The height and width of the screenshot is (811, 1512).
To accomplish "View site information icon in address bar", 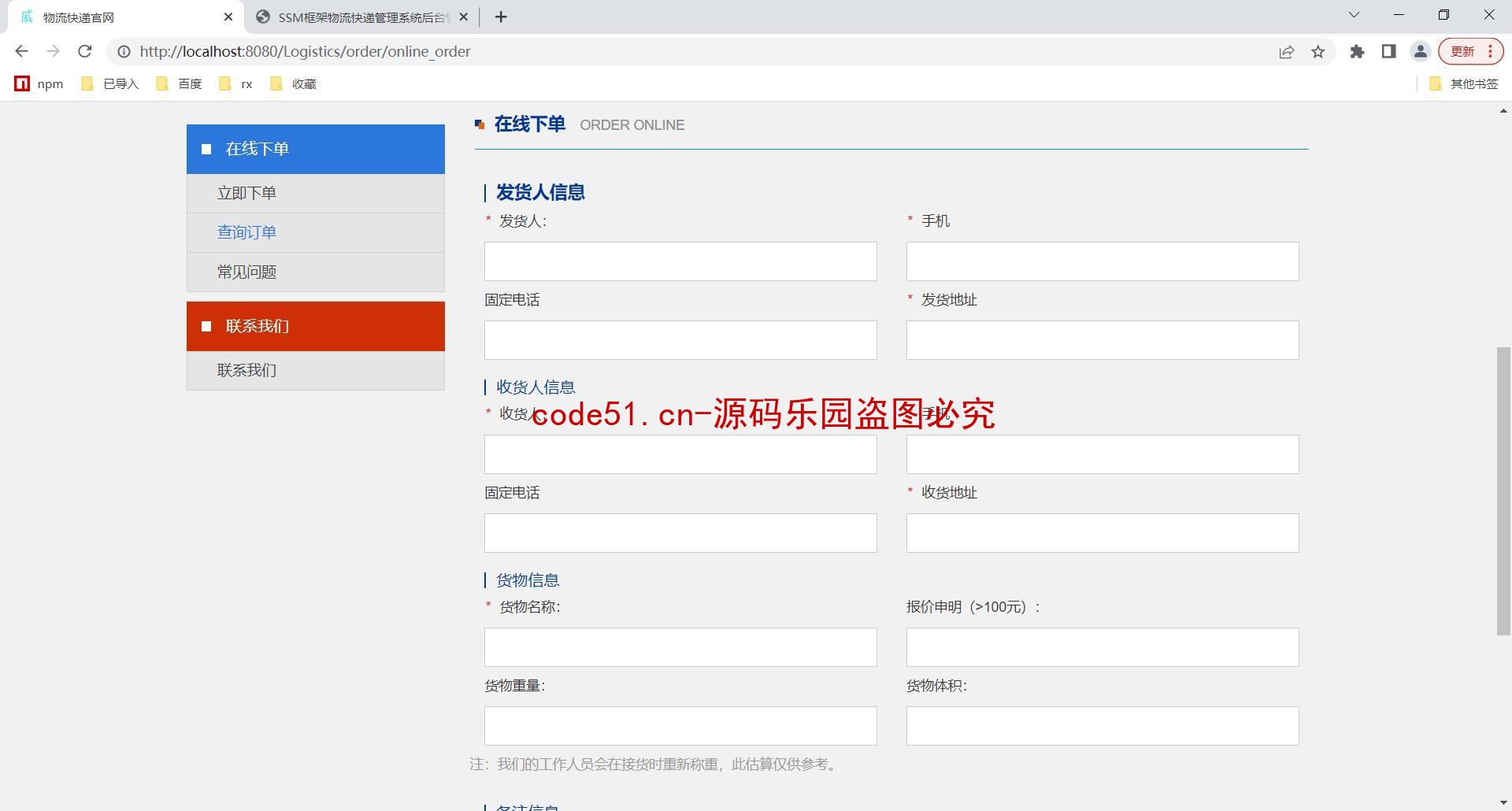I will [124, 51].
